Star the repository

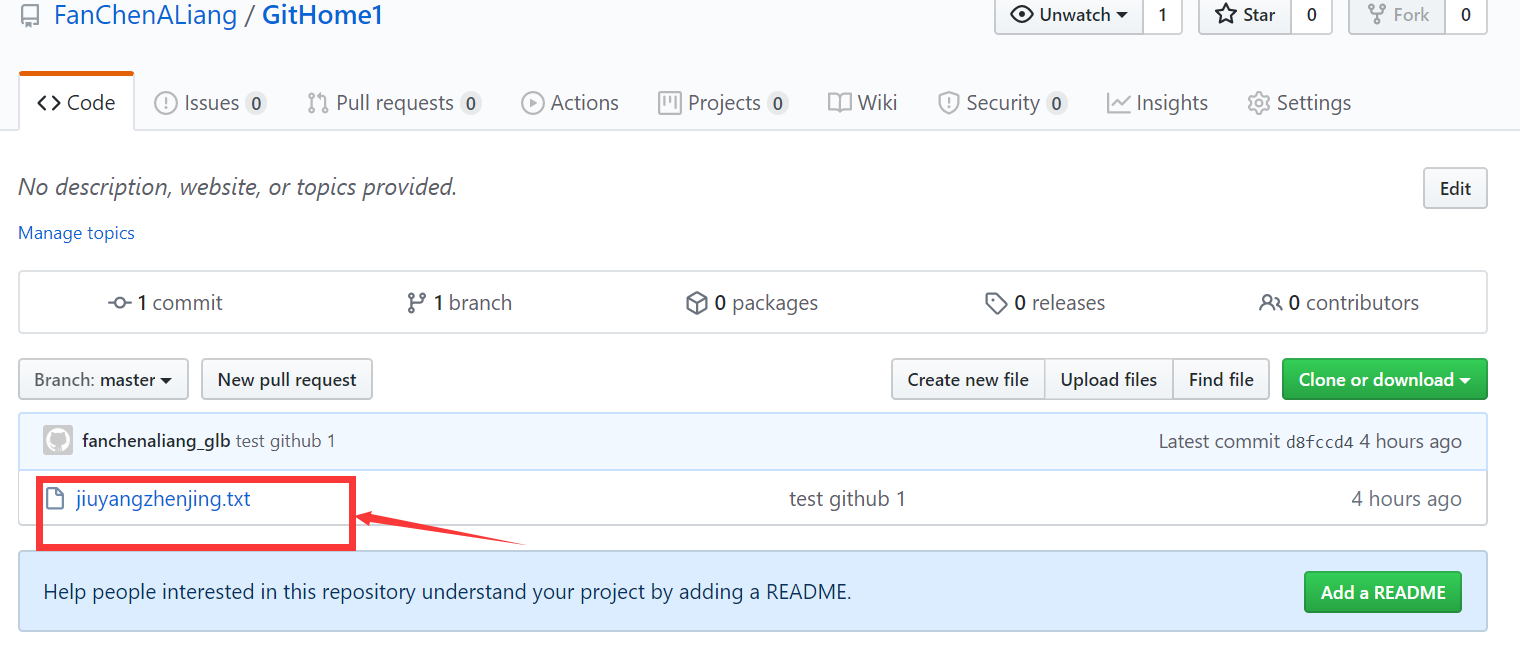coord(1245,15)
